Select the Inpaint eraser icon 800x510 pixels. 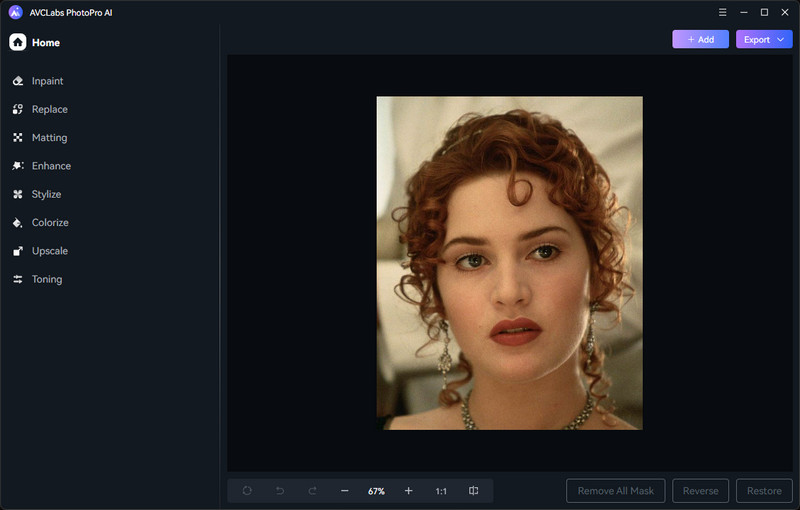click(18, 81)
